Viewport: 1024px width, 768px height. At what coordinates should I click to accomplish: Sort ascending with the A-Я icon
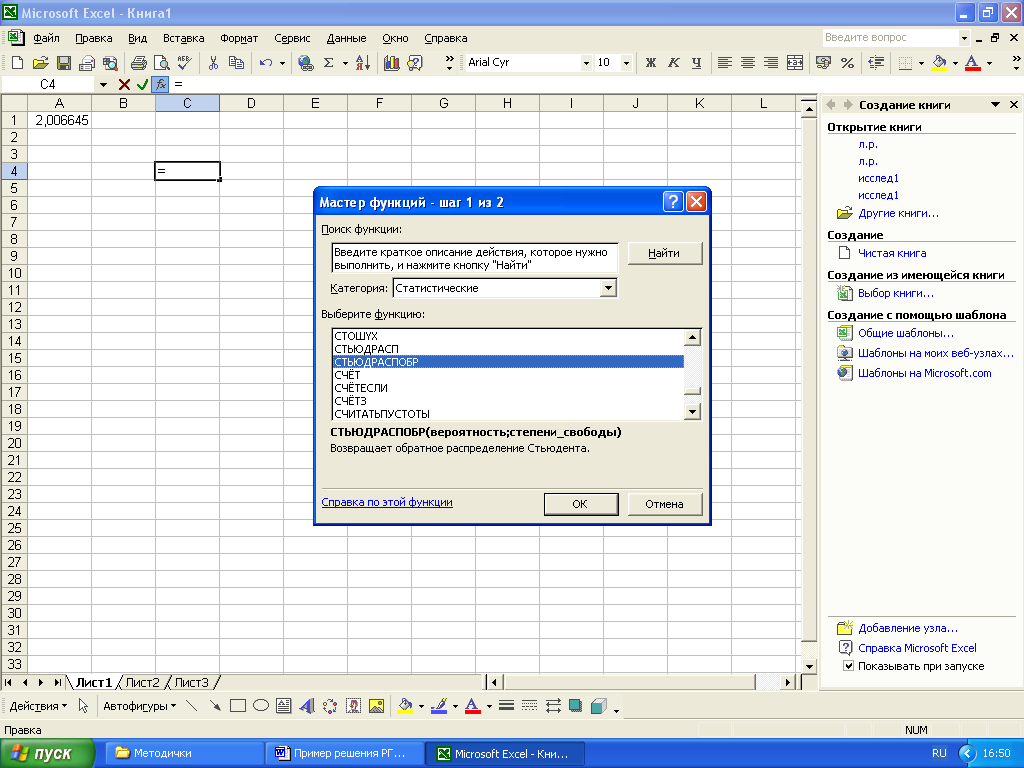coord(363,63)
